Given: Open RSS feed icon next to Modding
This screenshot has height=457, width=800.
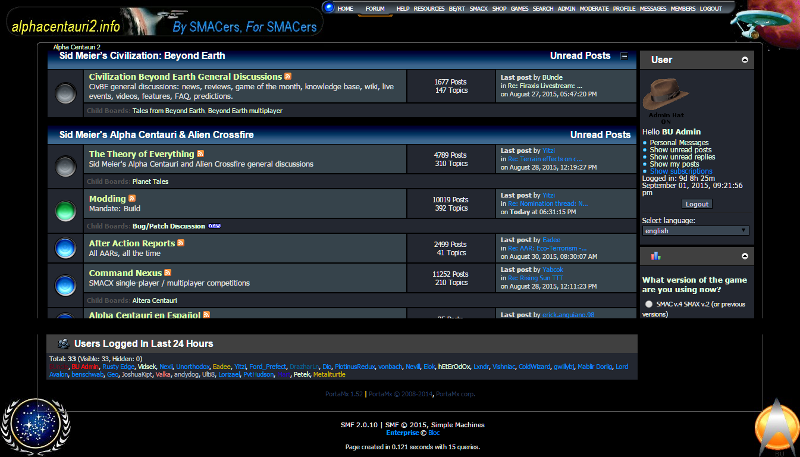Looking at the screenshot, I should click(x=131, y=199).
